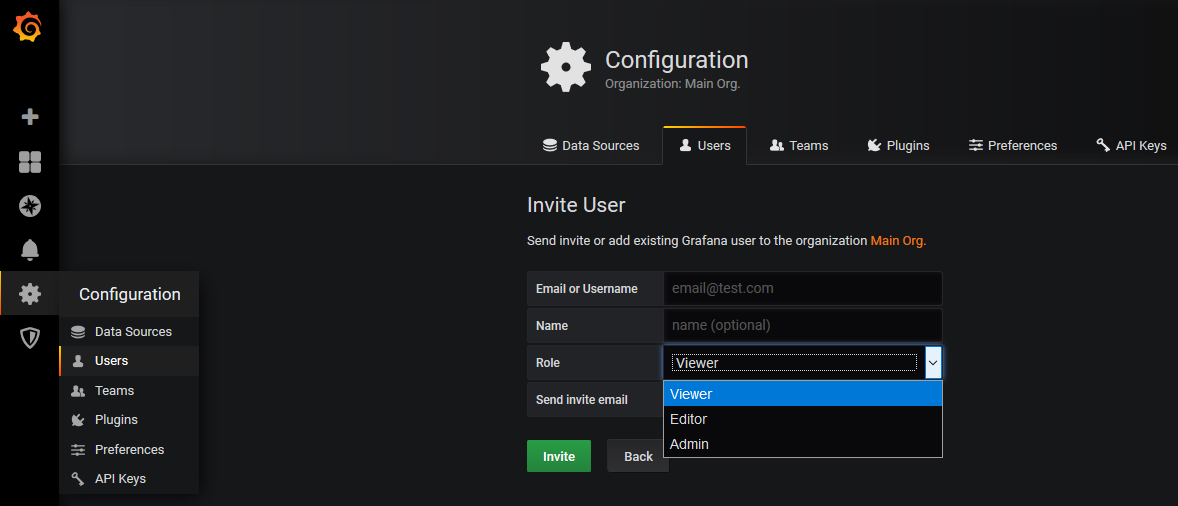Click the Back button

click(x=638, y=456)
